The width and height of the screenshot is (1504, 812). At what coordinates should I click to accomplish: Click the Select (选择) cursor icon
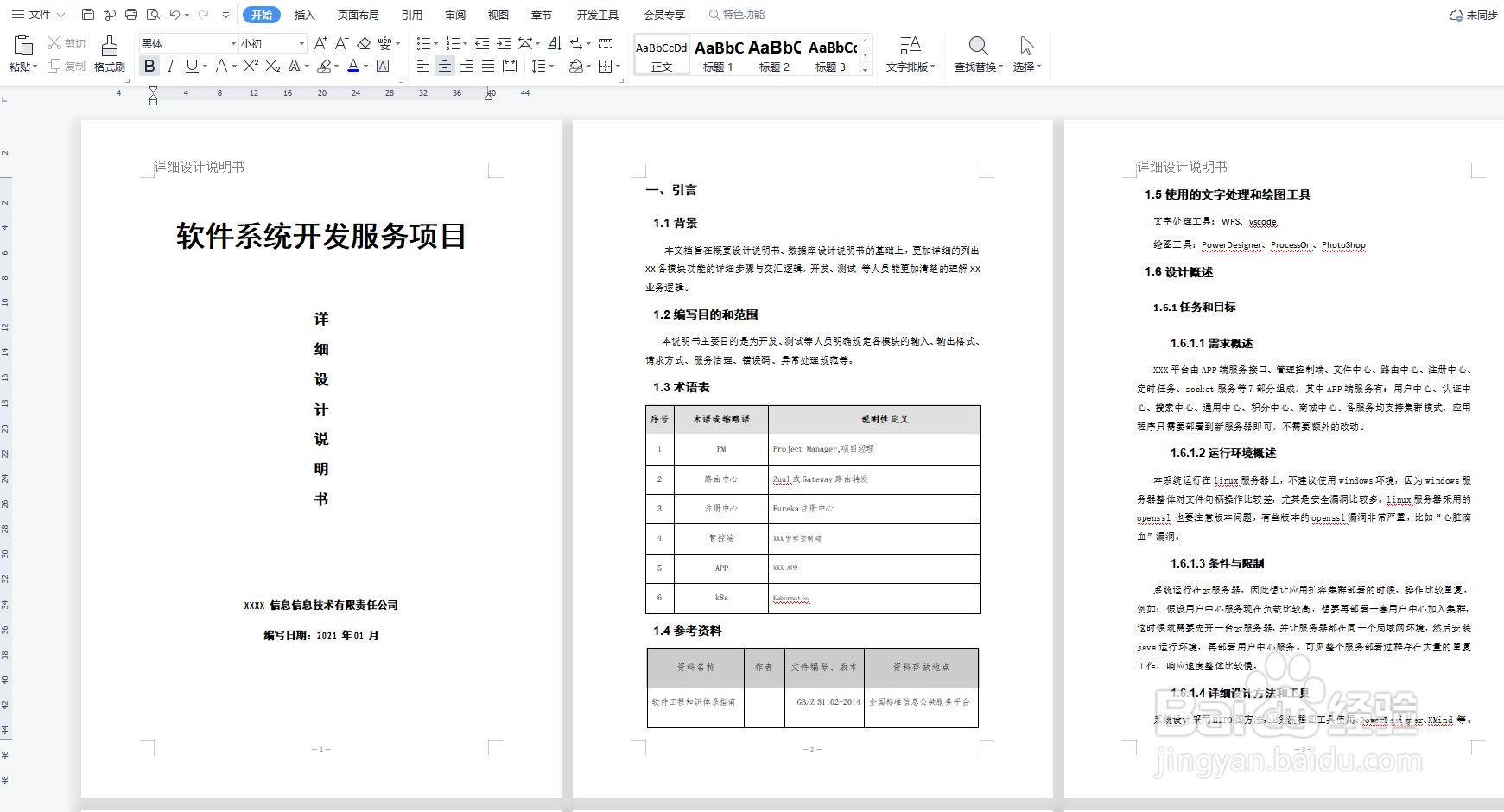click(1026, 45)
